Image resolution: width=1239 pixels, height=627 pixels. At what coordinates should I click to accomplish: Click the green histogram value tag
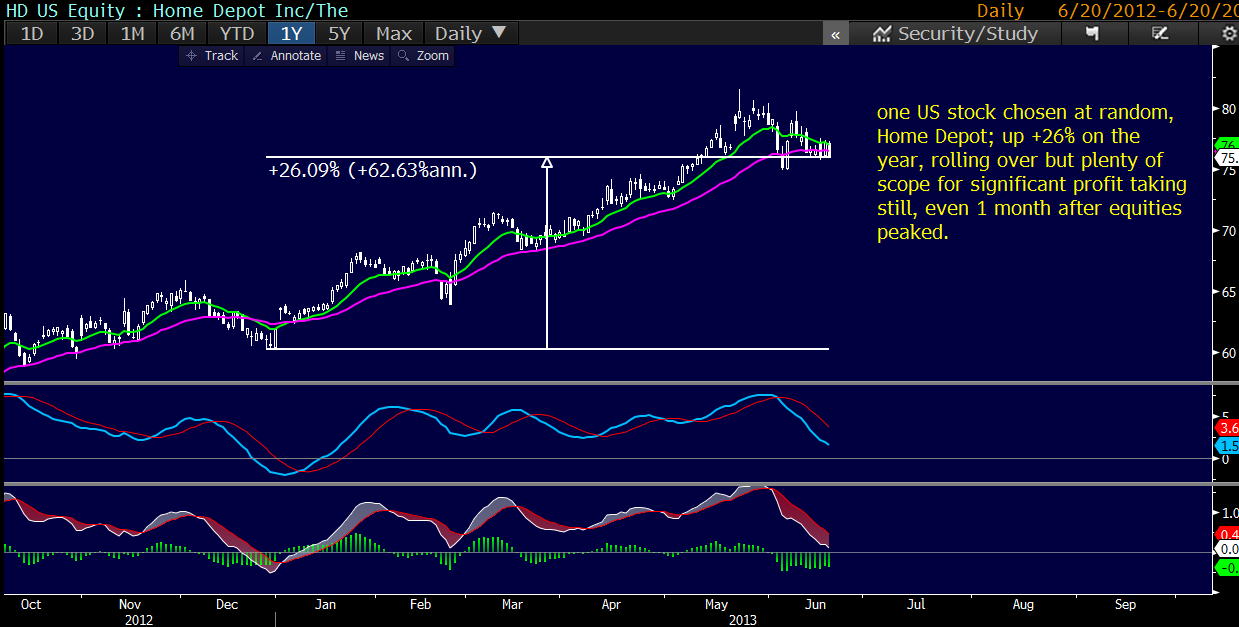pyautogui.click(x=1227, y=568)
